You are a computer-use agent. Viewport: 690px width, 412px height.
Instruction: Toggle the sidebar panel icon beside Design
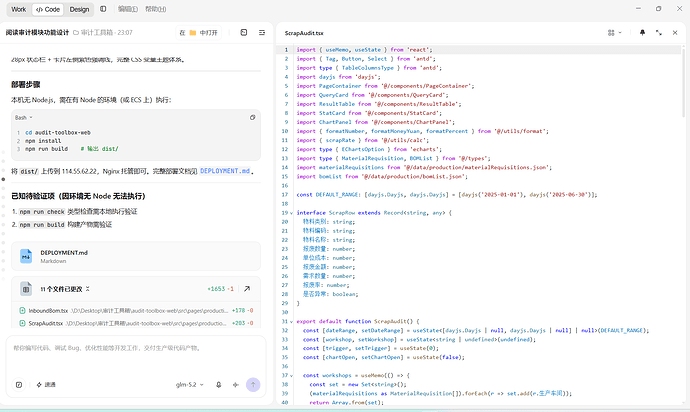(x=103, y=9)
